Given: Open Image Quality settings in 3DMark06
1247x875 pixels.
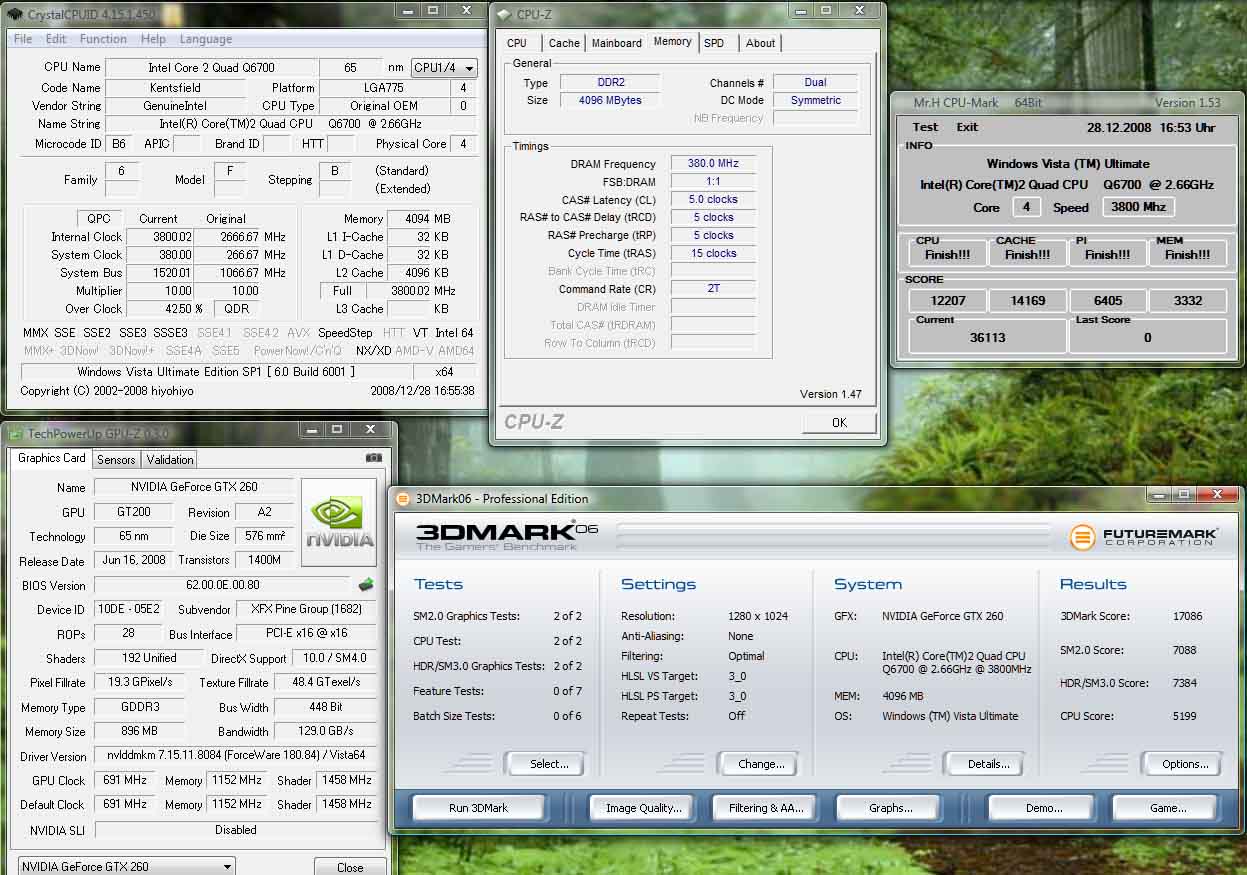Looking at the screenshot, I should tap(644, 808).
